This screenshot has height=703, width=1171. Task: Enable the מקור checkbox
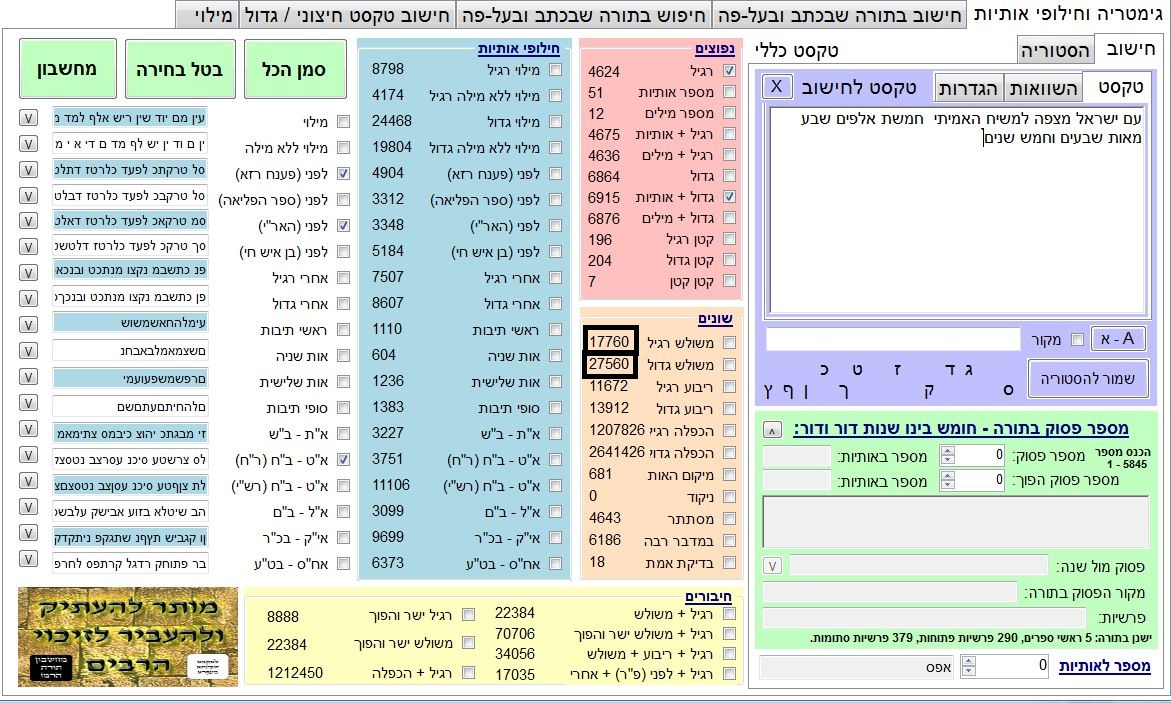(x=1077, y=340)
